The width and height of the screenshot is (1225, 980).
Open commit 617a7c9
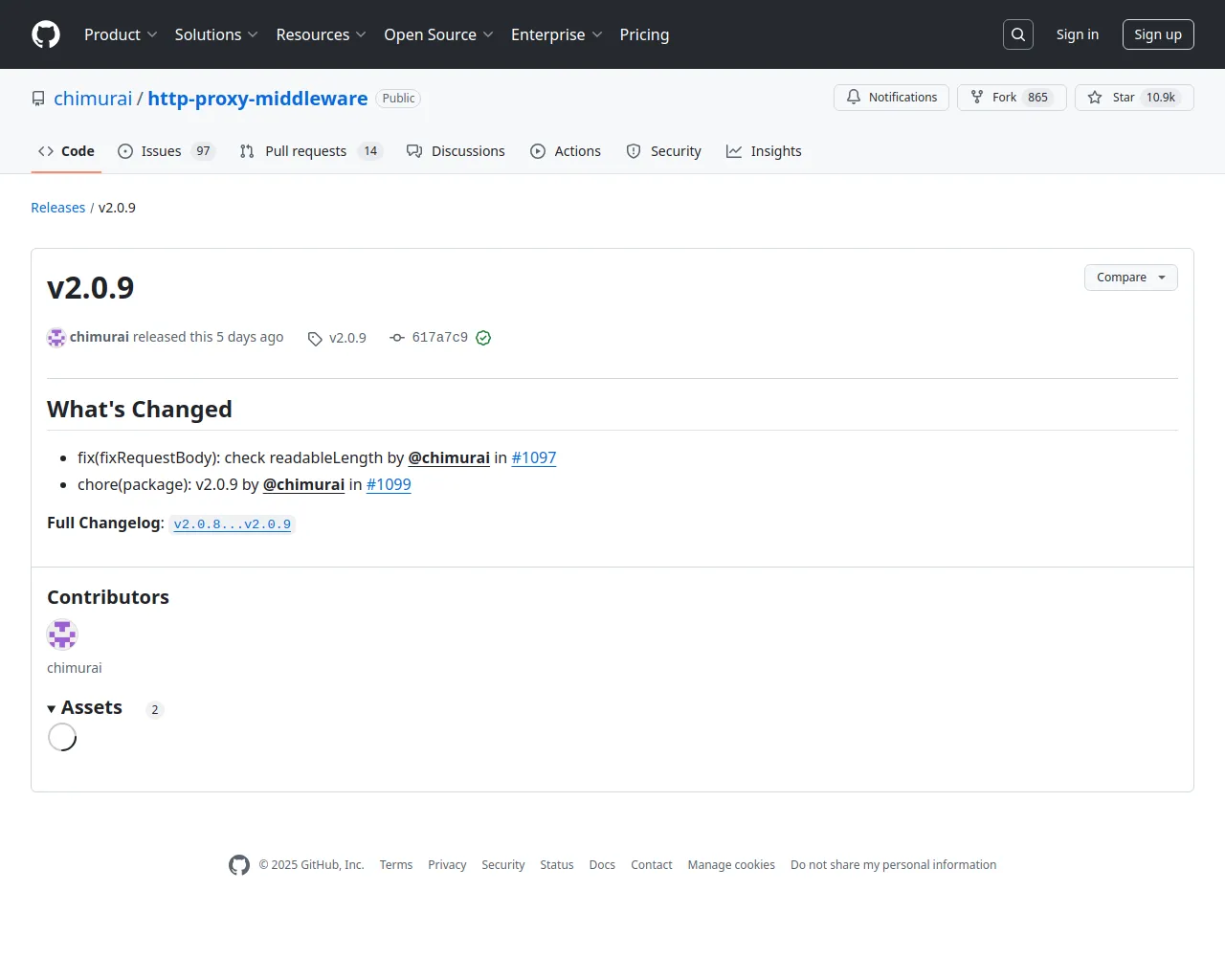pyautogui.click(x=440, y=337)
